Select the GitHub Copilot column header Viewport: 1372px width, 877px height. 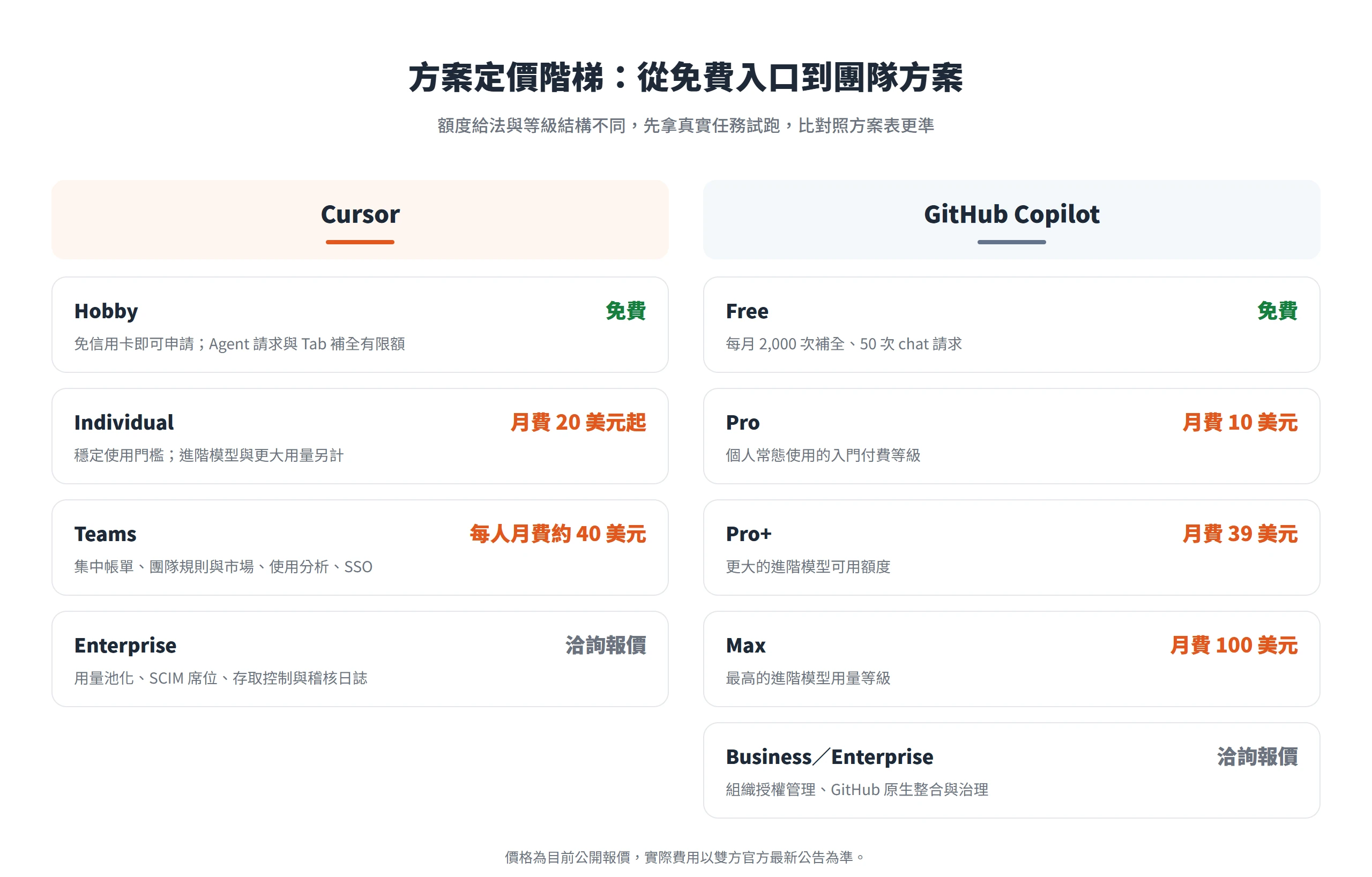(1011, 220)
